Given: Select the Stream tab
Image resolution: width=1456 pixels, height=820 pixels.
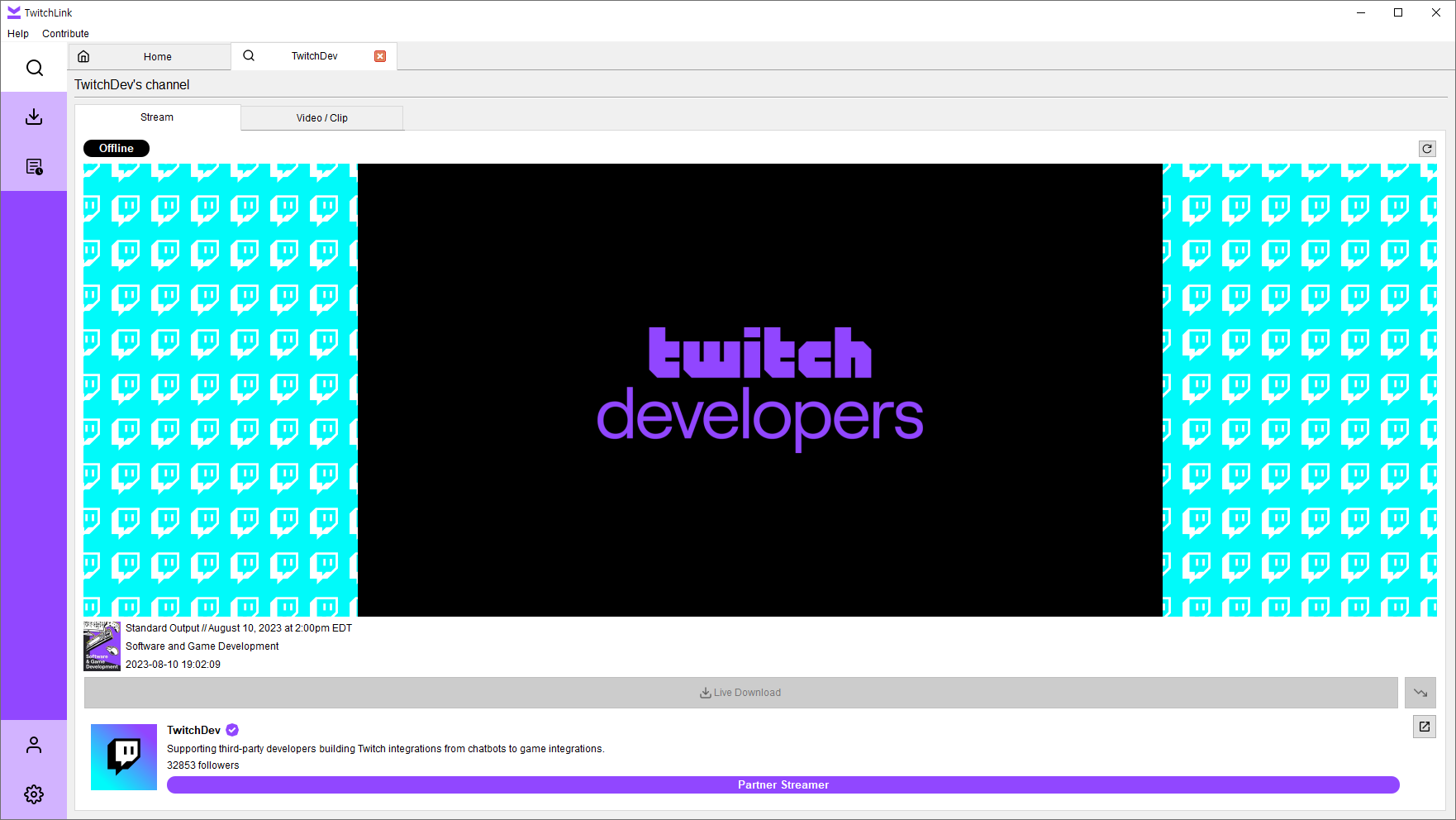Looking at the screenshot, I should point(157,117).
